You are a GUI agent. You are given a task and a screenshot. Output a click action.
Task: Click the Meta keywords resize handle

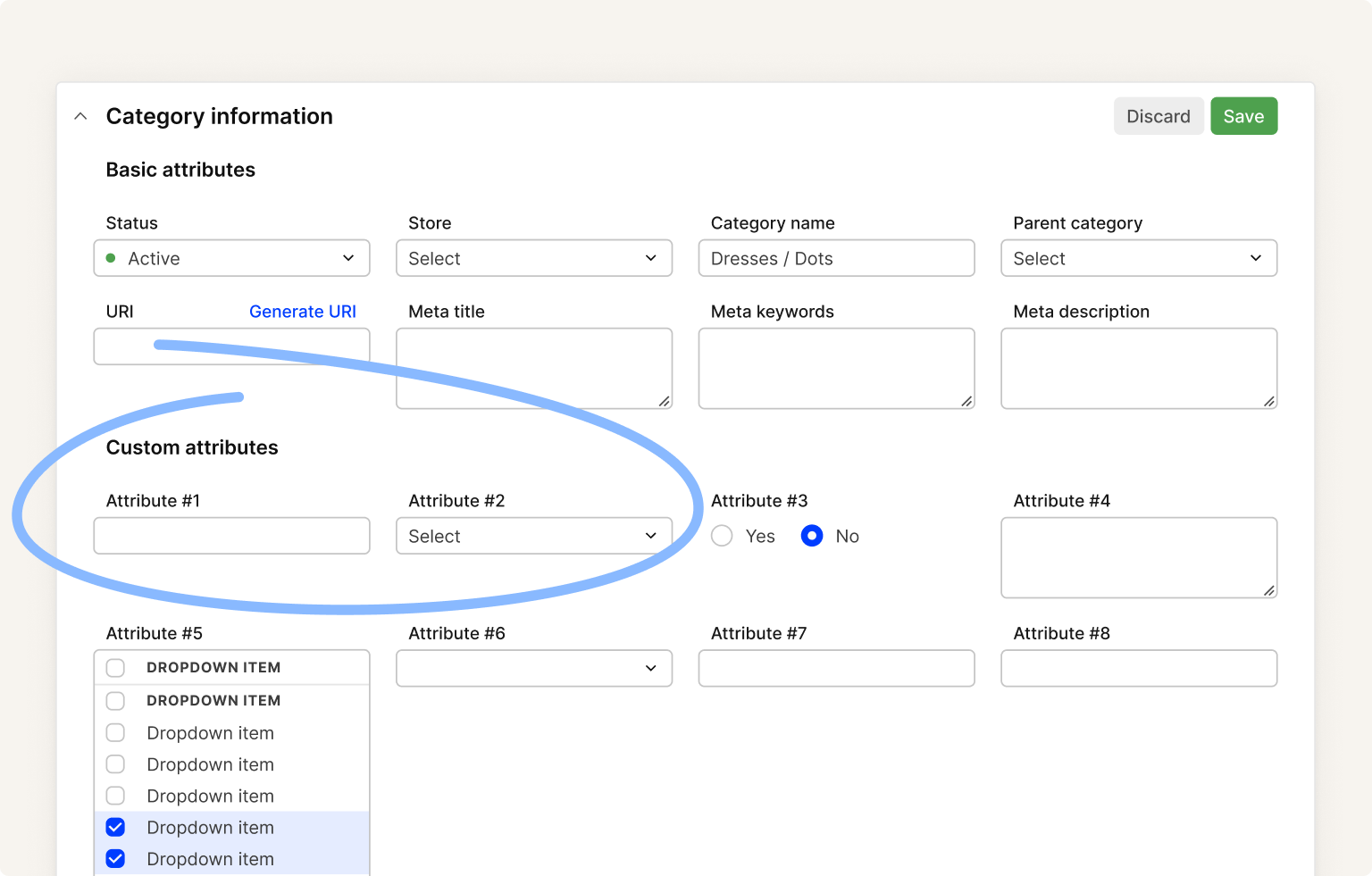[966, 401]
